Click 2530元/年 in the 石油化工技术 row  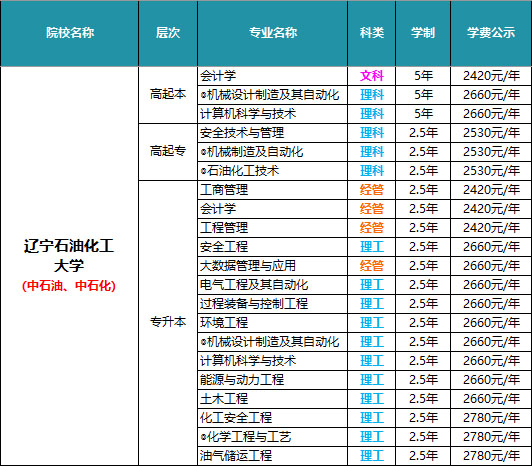(491, 171)
